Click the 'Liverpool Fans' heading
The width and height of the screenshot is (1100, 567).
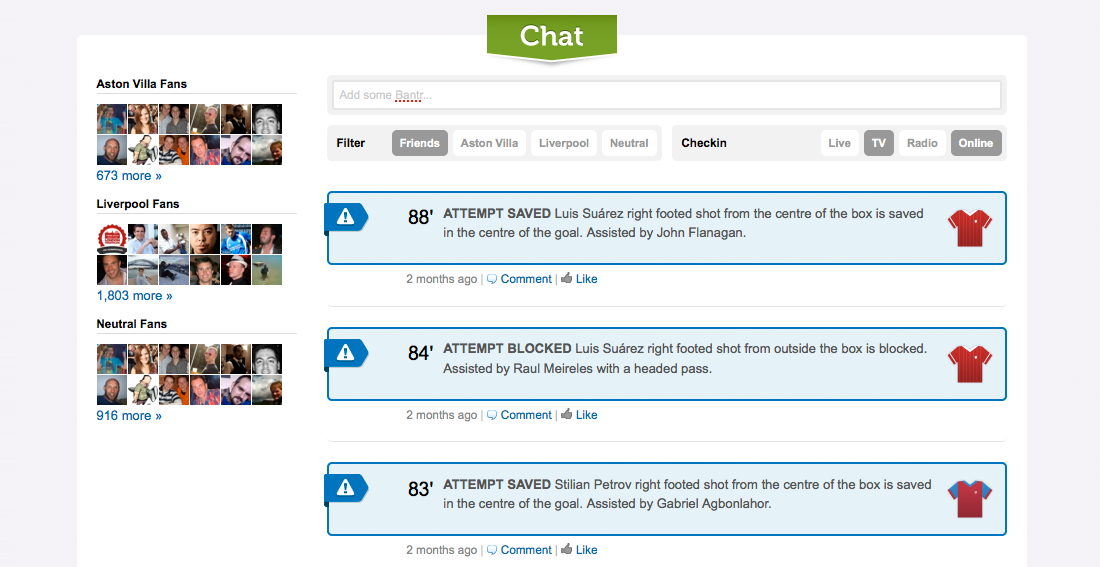[138, 204]
